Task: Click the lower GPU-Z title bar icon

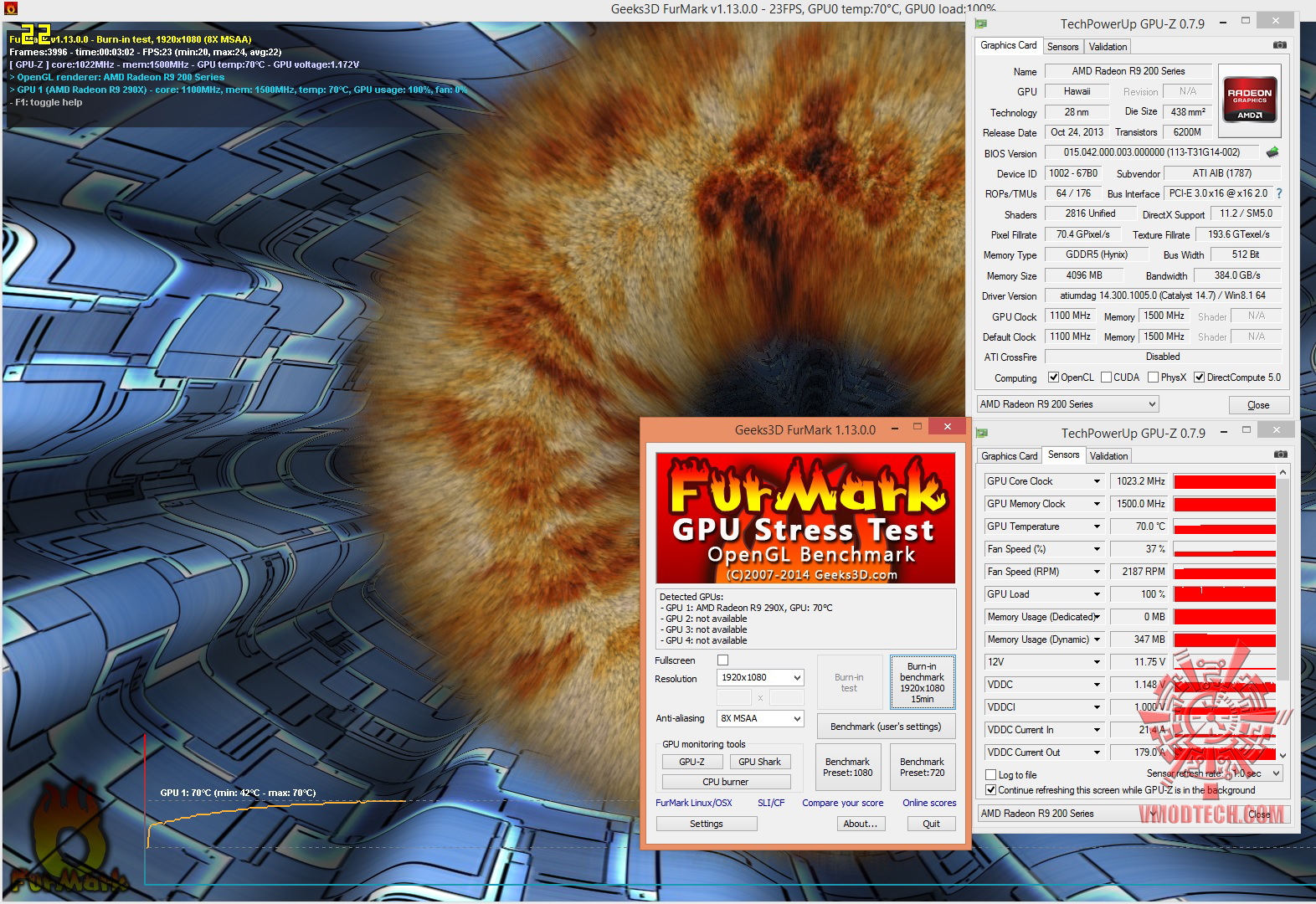Action: pos(982,433)
